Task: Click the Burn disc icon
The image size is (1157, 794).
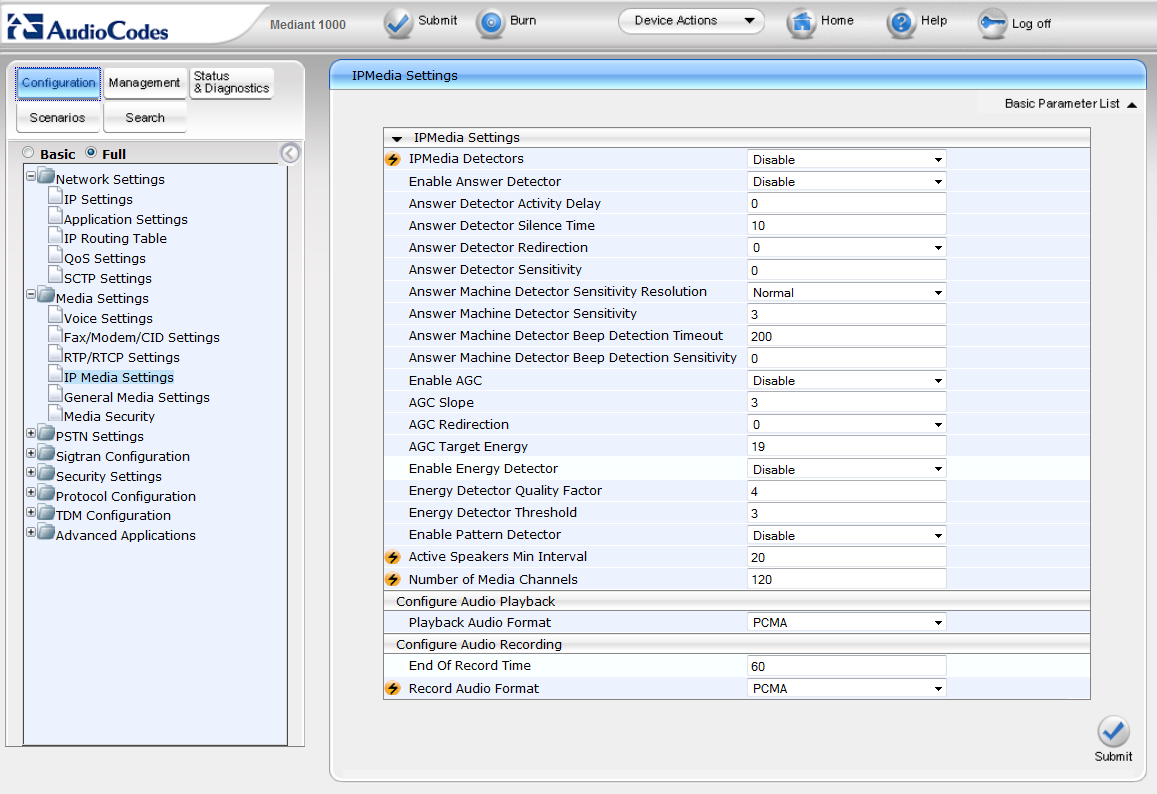Action: pyautogui.click(x=490, y=23)
